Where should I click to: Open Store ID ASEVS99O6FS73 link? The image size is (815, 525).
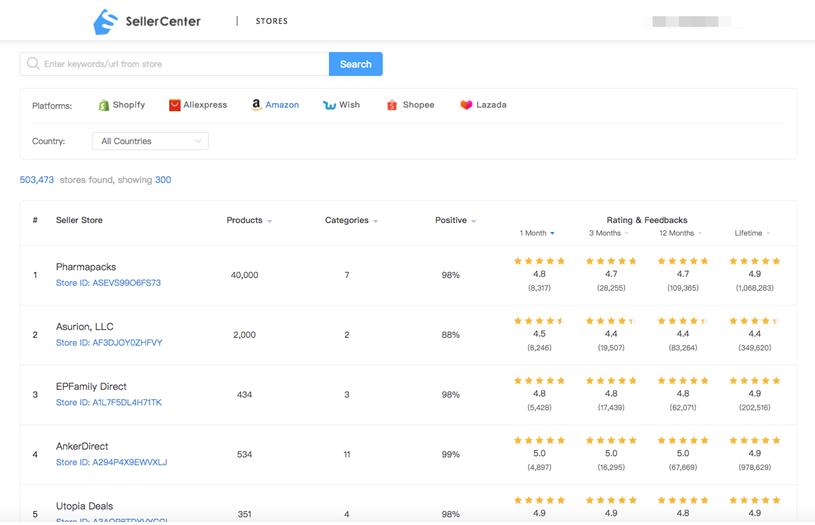pos(108,283)
